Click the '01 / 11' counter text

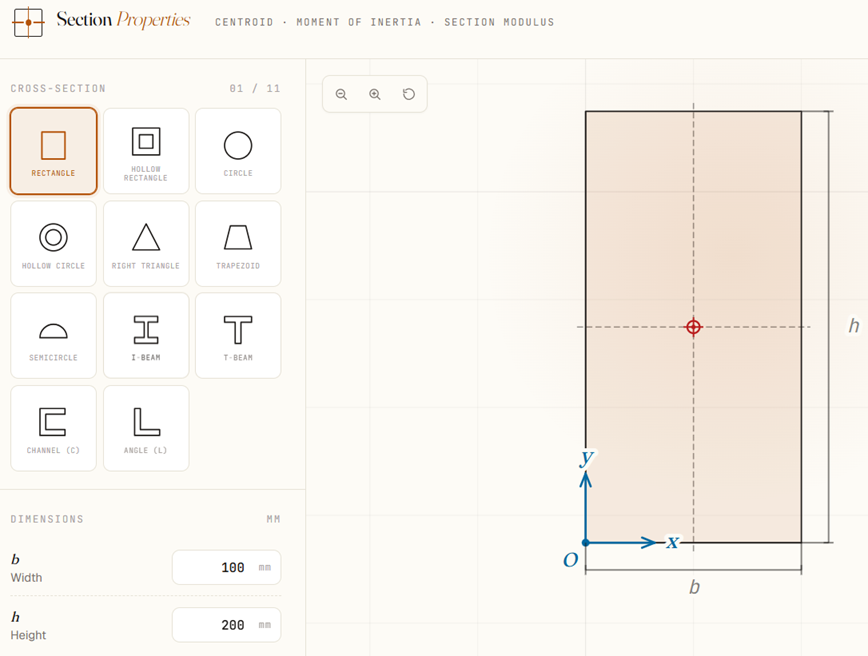tap(255, 89)
